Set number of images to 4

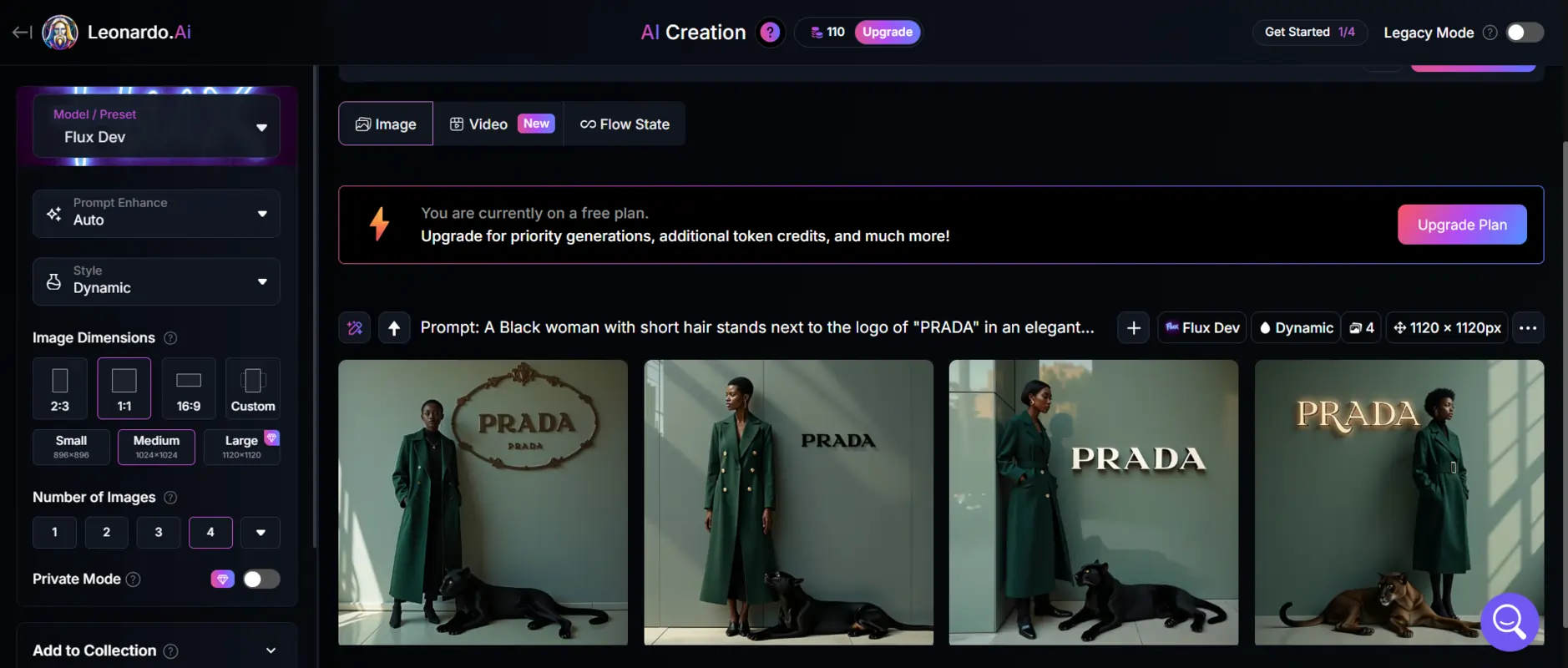210,533
